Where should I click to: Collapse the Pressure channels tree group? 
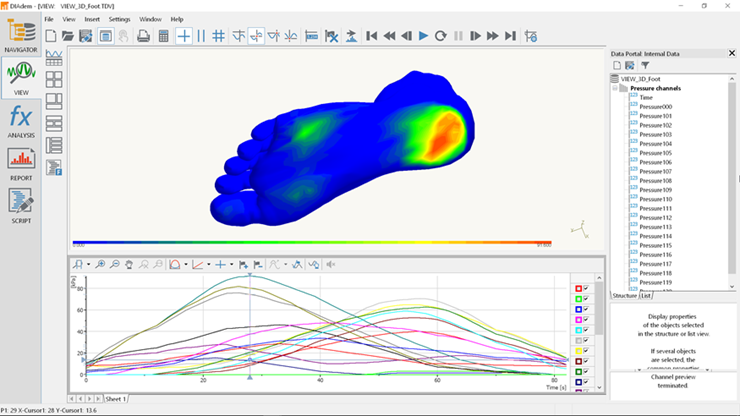pos(614,88)
